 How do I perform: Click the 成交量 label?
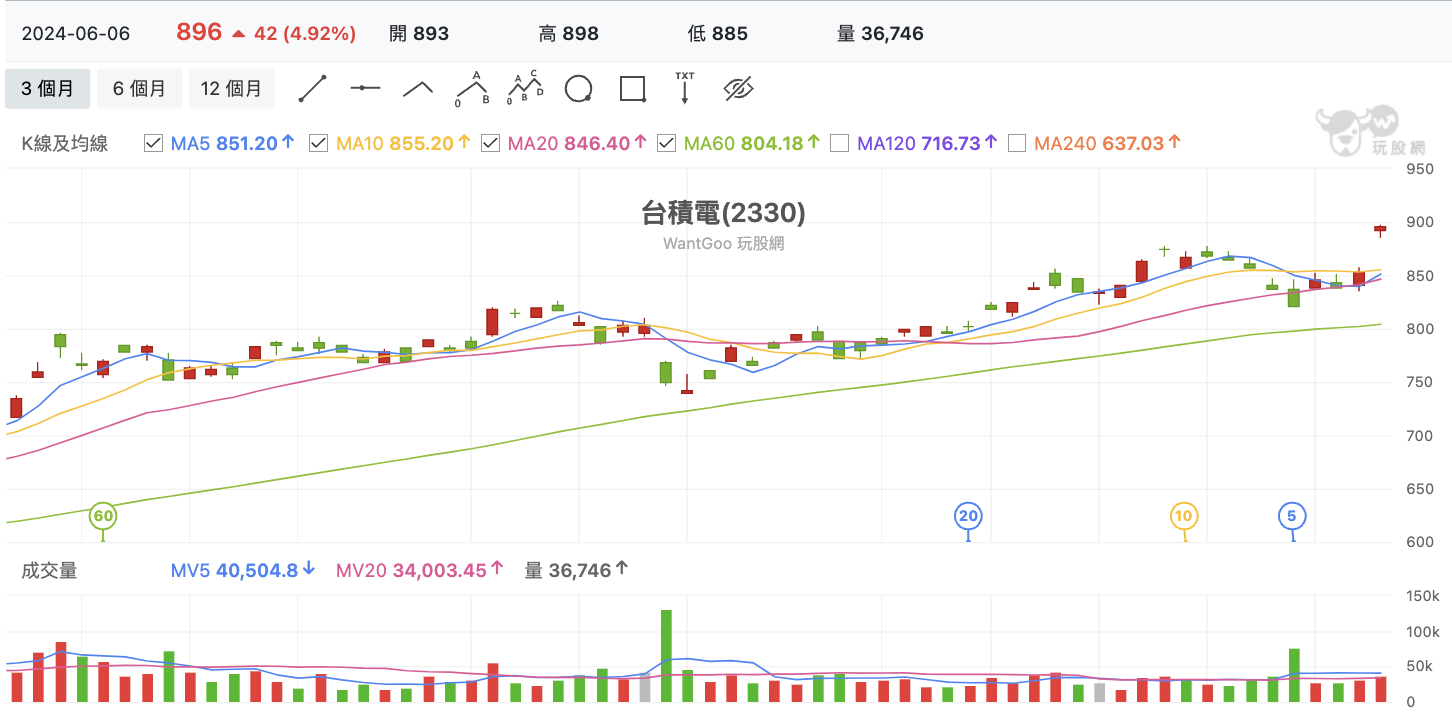click(49, 570)
